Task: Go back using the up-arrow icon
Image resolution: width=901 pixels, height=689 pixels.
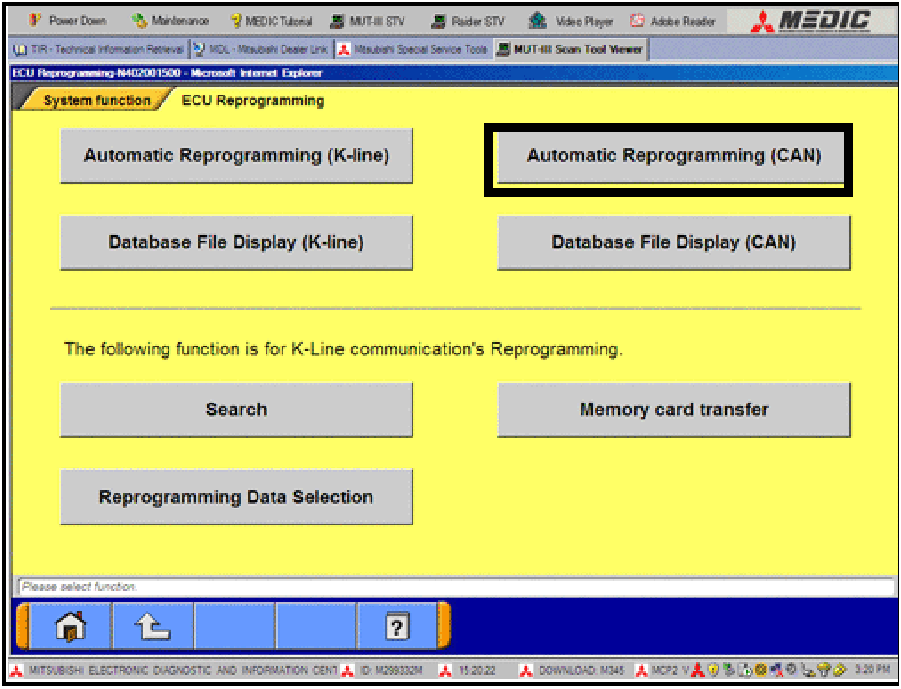Action: 151,627
